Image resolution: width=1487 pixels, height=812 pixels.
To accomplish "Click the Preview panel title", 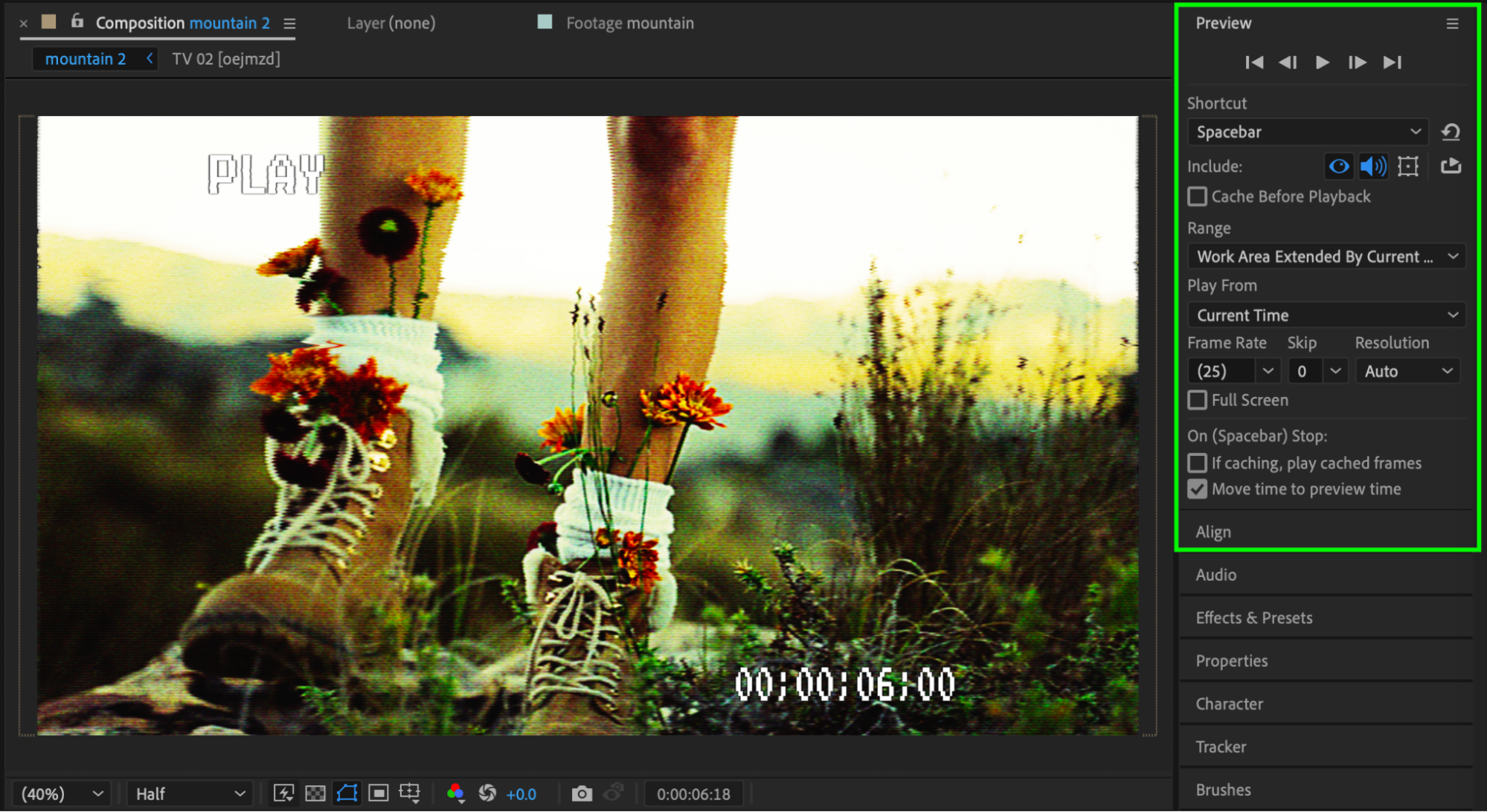I will click(1224, 23).
